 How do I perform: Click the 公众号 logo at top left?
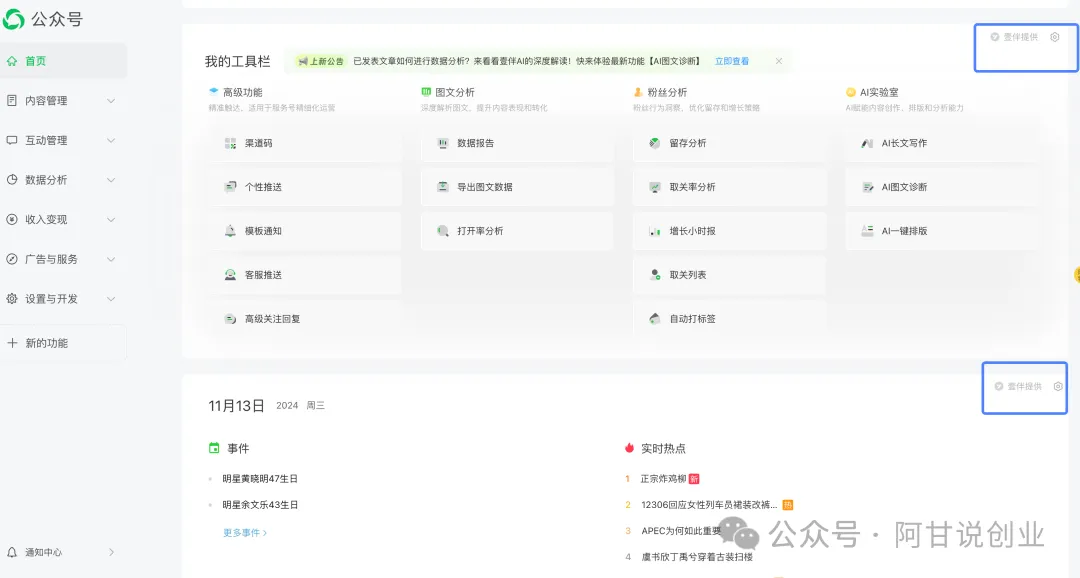tap(14, 19)
